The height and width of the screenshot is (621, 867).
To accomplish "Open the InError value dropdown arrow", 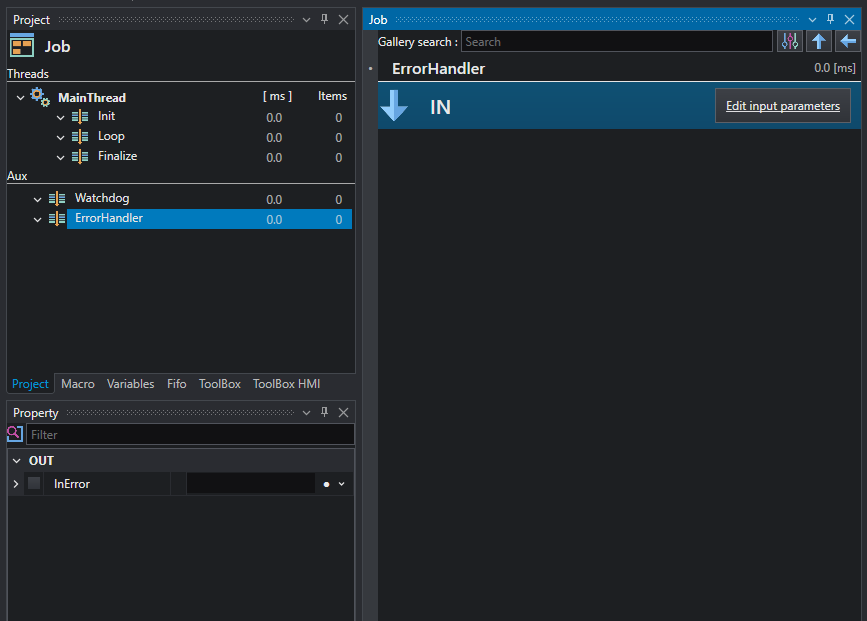I will pyautogui.click(x=342, y=484).
